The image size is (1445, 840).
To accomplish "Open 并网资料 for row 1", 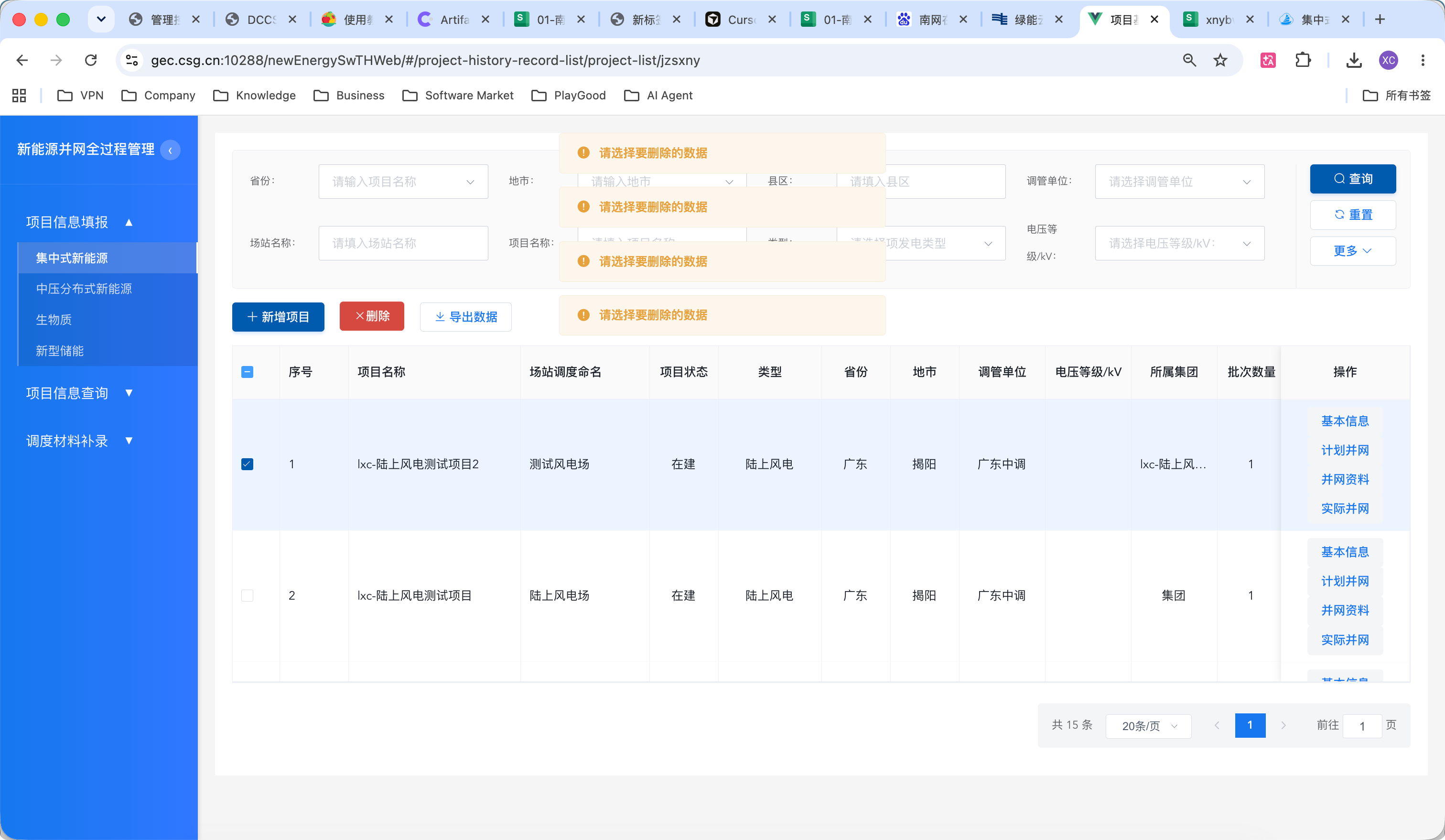I will [x=1345, y=480].
